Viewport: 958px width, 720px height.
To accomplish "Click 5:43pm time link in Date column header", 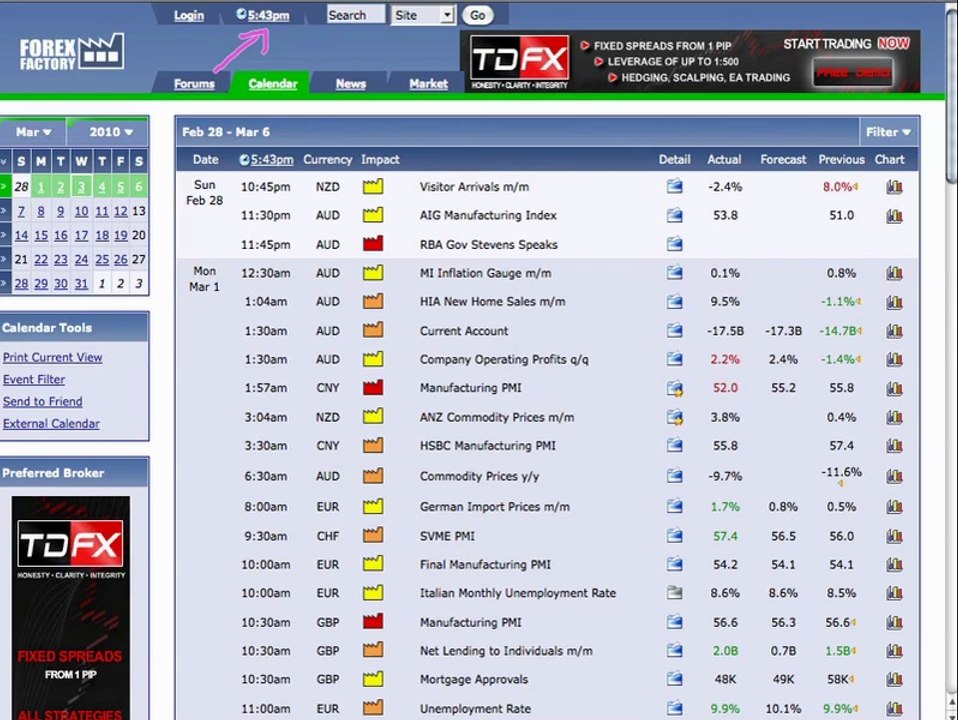I will point(272,160).
